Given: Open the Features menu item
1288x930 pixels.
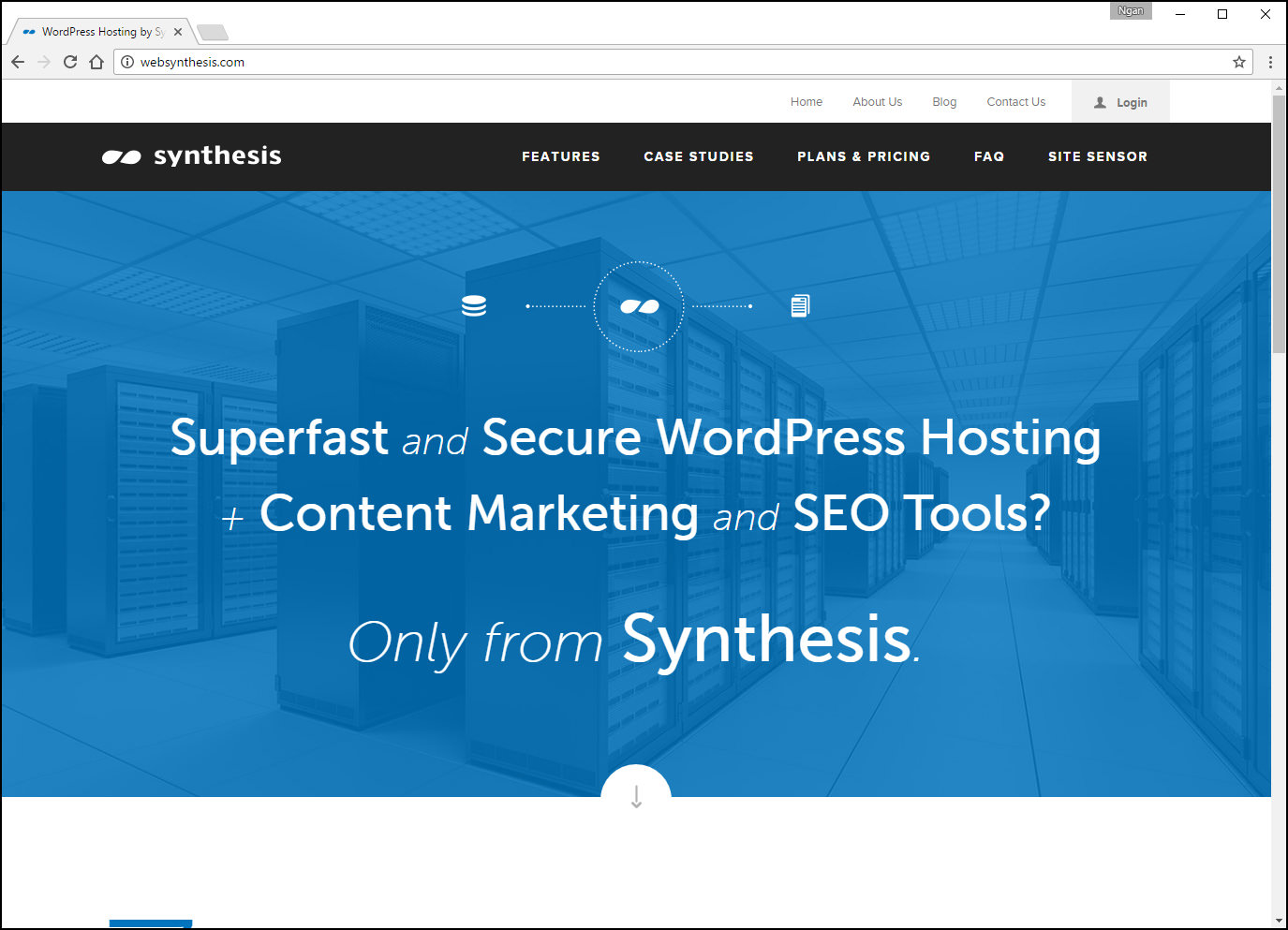Looking at the screenshot, I should coord(561,156).
